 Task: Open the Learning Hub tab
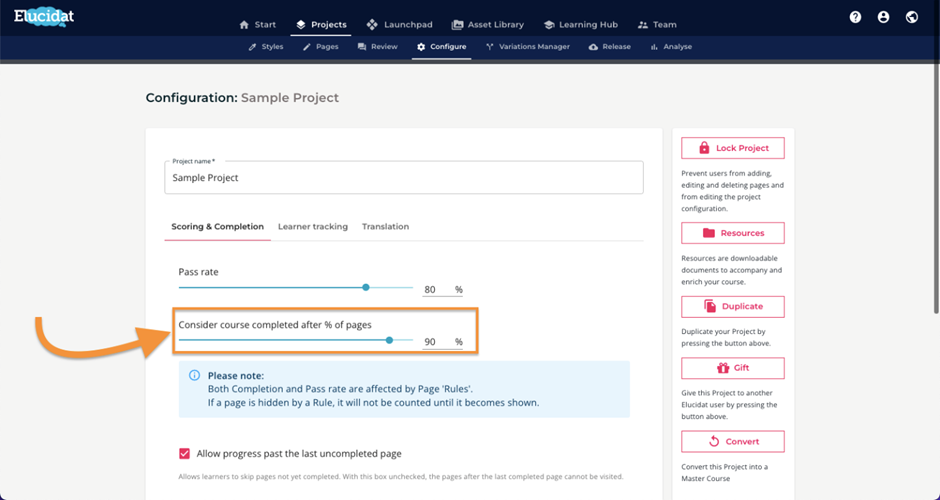tap(580, 25)
